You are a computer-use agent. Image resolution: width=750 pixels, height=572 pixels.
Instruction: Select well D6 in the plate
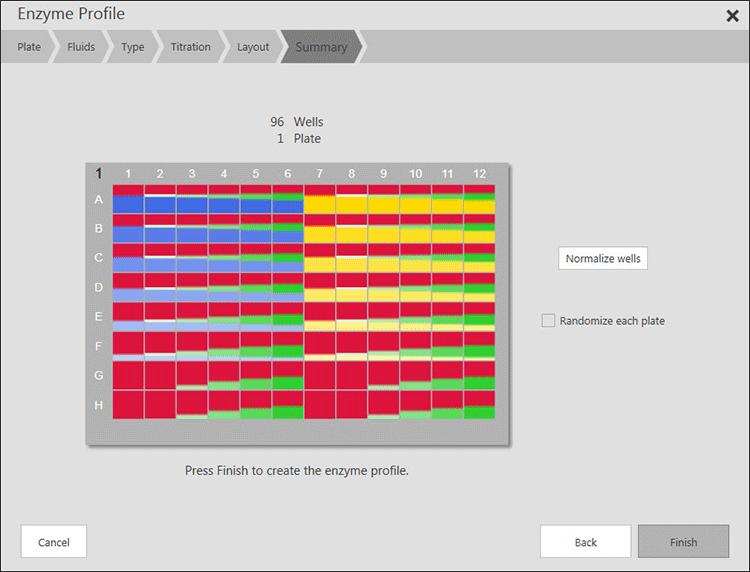point(288,287)
